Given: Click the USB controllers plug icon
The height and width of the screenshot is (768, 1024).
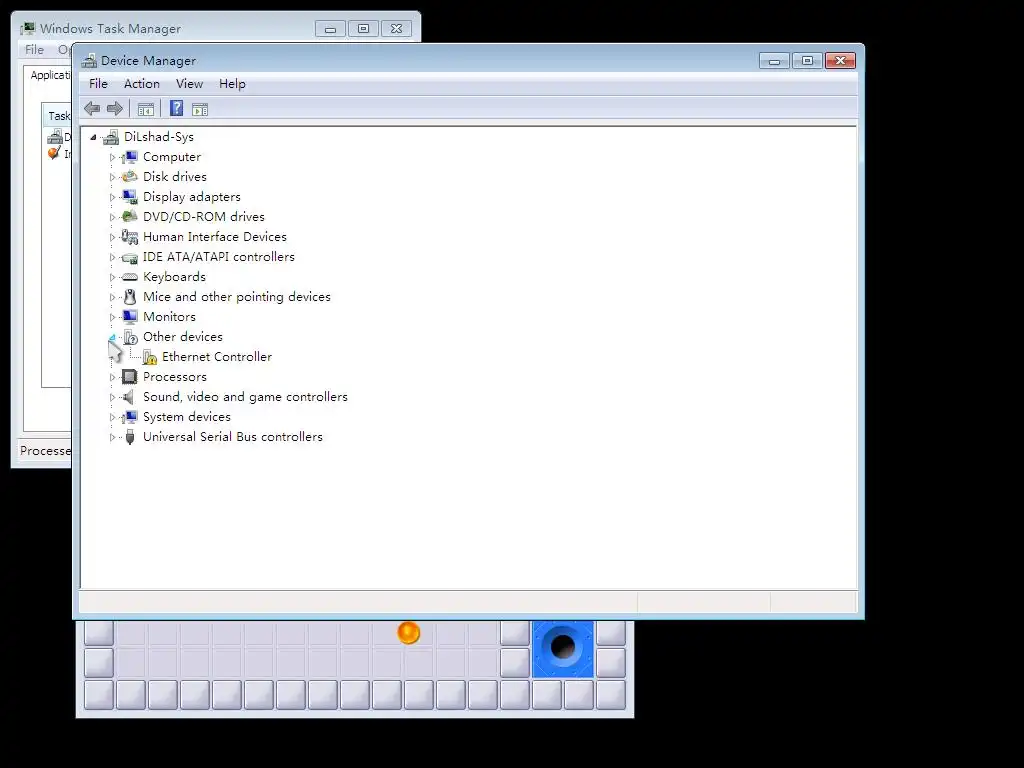Looking at the screenshot, I should (130, 437).
